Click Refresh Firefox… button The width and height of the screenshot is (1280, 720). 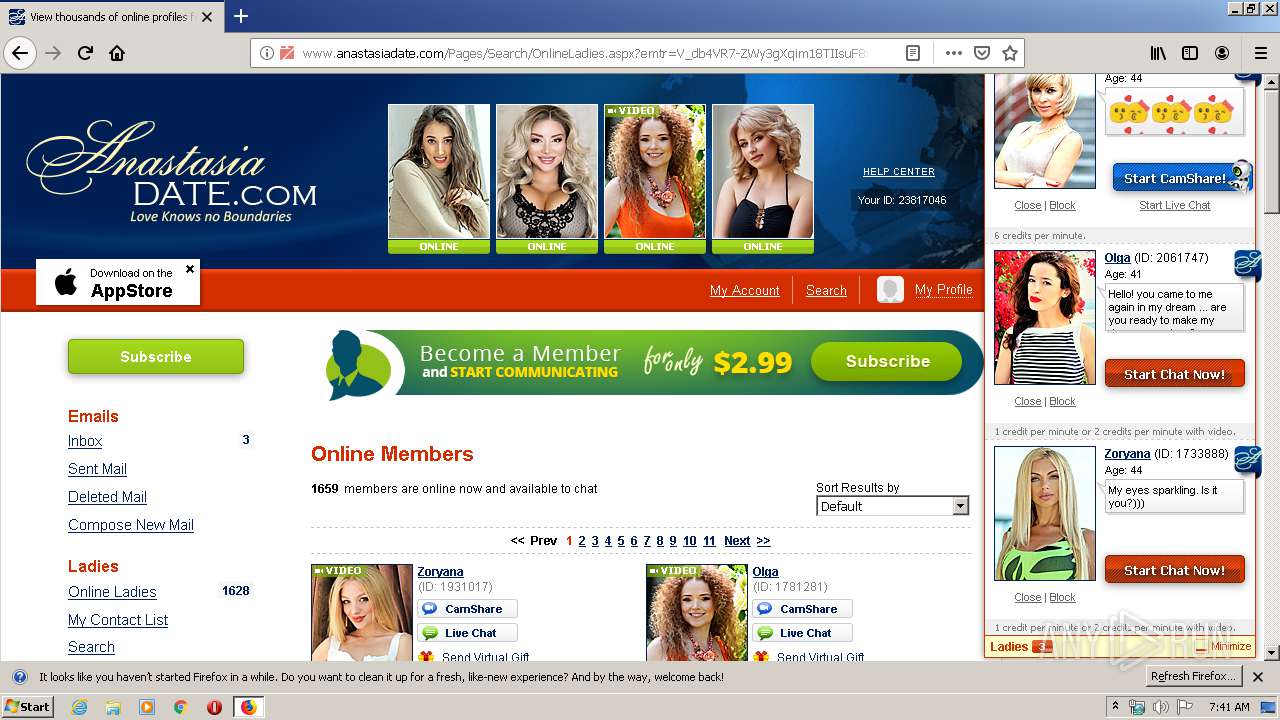pyautogui.click(x=1193, y=677)
